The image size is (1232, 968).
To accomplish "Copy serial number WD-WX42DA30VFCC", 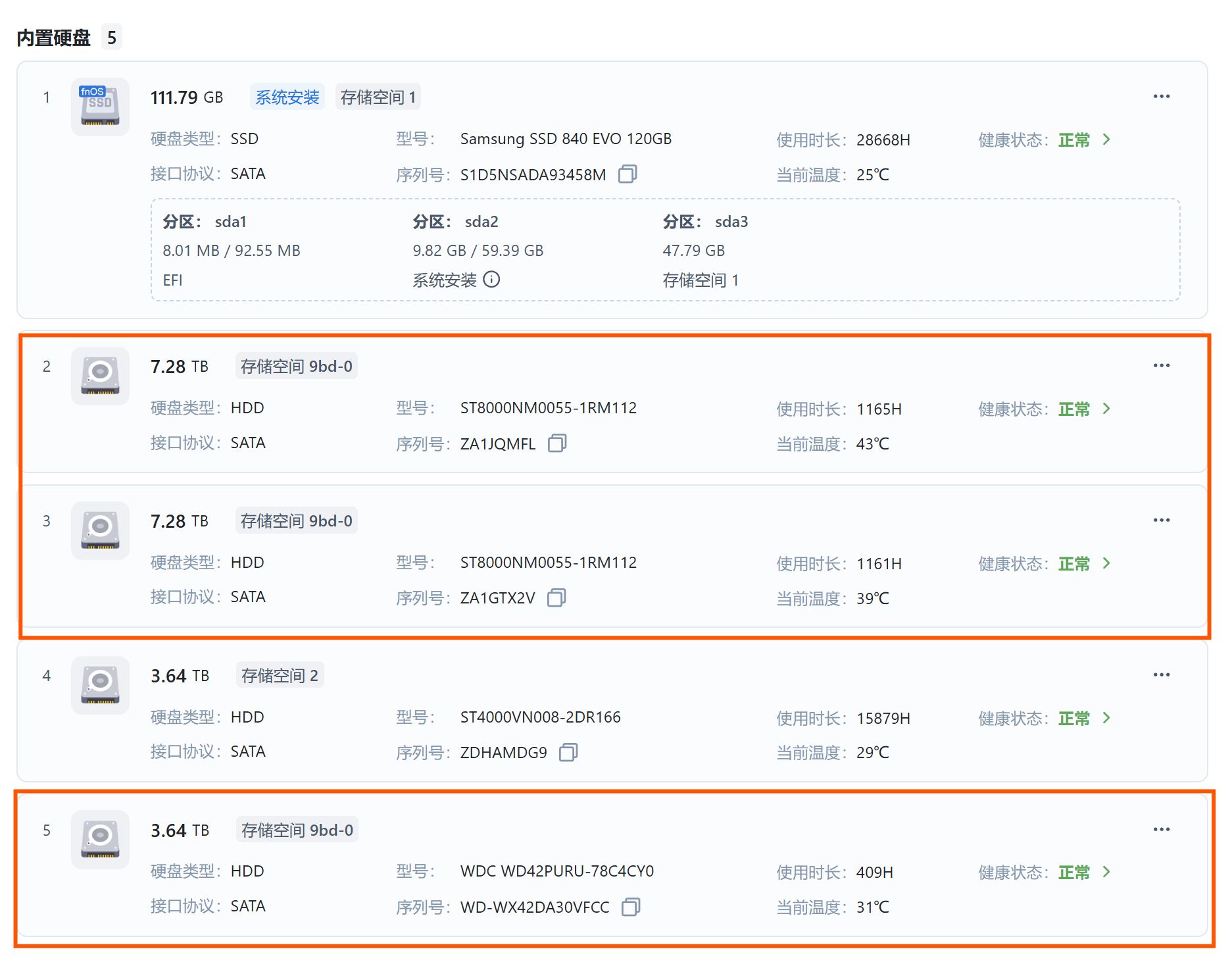I will coord(631,907).
